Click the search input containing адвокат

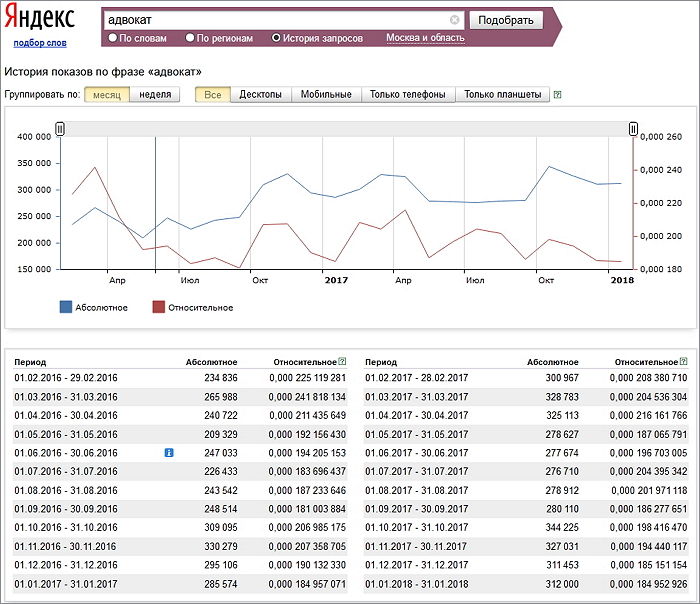[277, 20]
